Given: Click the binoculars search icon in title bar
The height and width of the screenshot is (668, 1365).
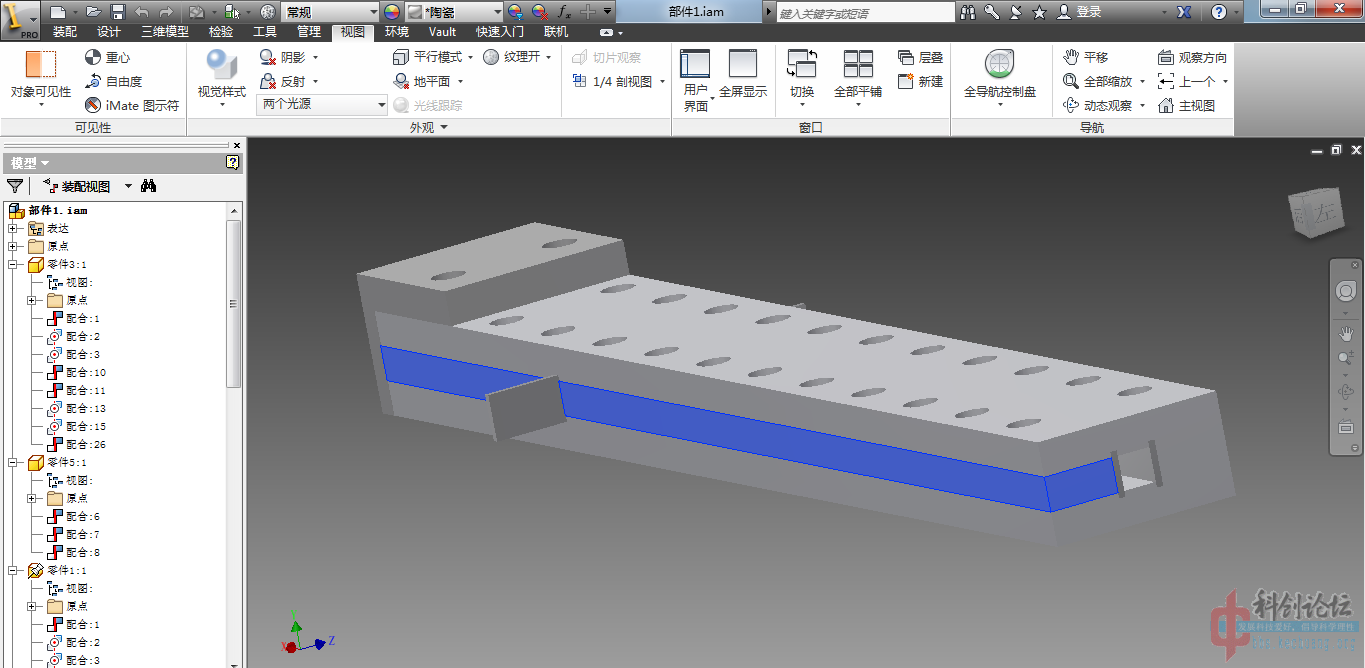Looking at the screenshot, I should pyautogui.click(x=968, y=12).
